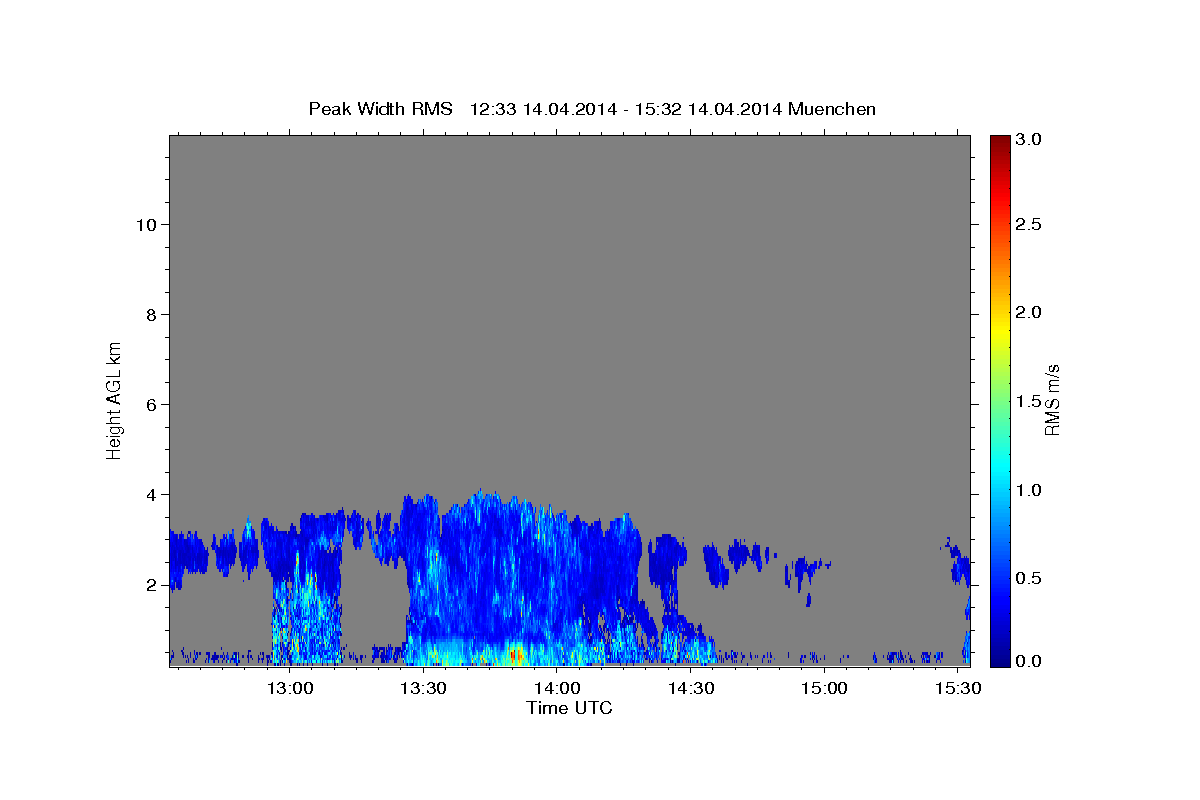The image size is (1200, 800).
Task: Click the 13:30 time axis tick label
Action: [423, 689]
